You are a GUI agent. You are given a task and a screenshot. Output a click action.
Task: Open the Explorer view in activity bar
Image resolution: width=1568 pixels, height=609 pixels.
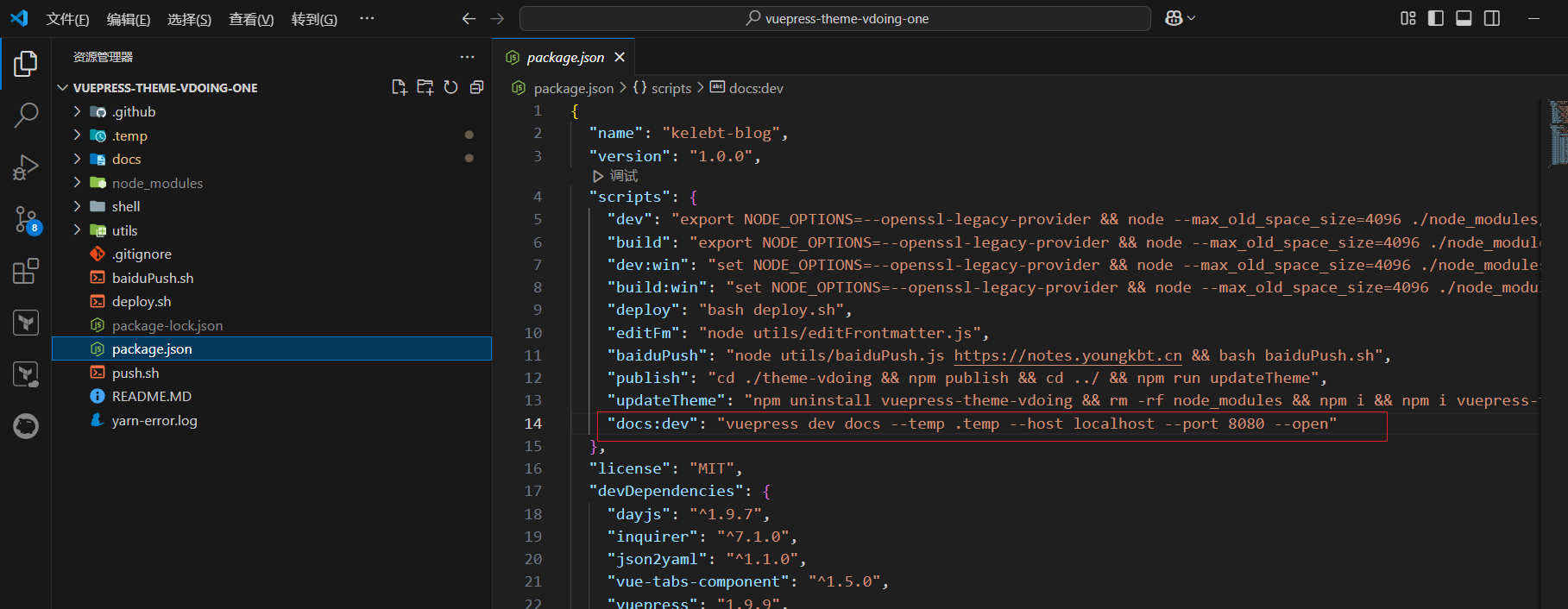click(26, 63)
